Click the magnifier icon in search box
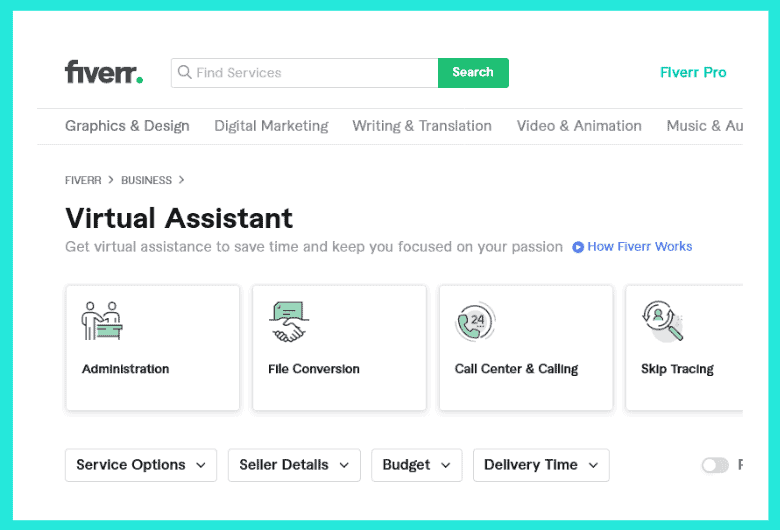The image size is (780, 530). pos(185,72)
